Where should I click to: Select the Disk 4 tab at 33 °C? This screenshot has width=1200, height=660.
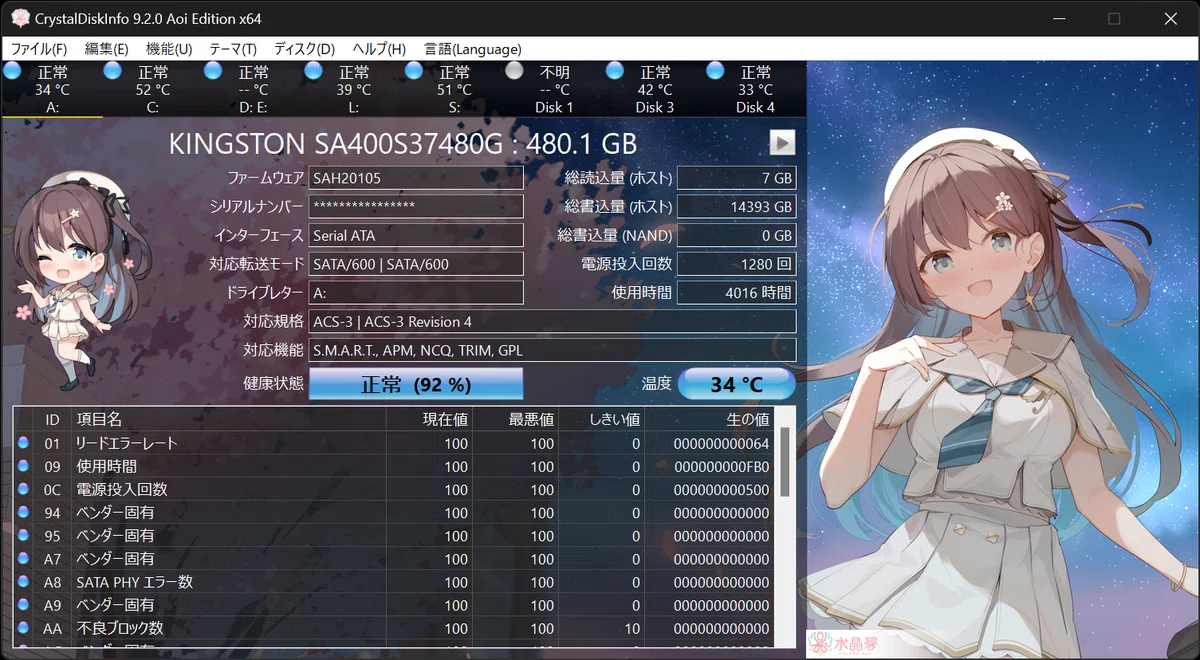click(755, 89)
